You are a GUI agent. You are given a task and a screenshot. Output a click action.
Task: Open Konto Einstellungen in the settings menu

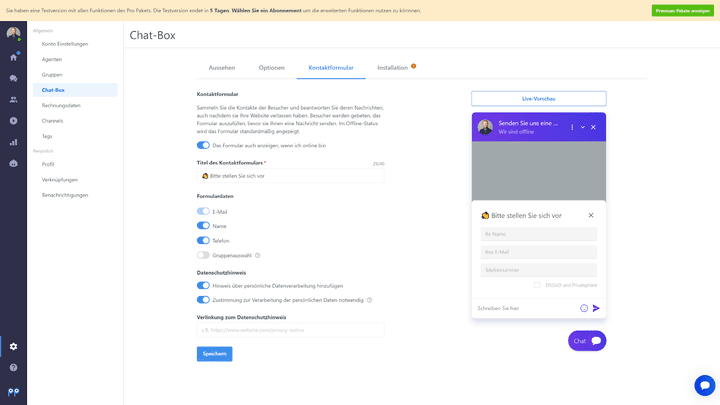[x=65, y=44]
